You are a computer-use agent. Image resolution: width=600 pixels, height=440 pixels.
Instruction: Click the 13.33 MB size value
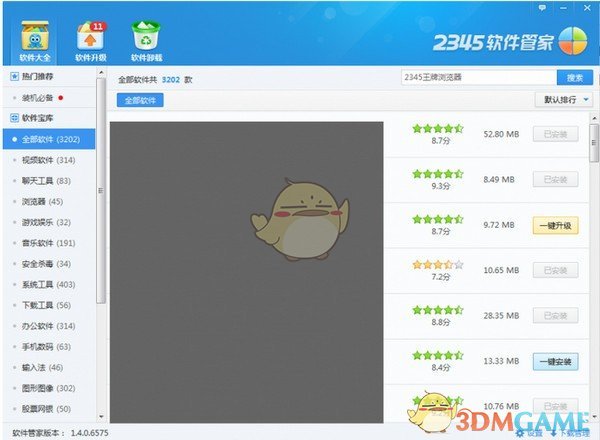(501, 361)
